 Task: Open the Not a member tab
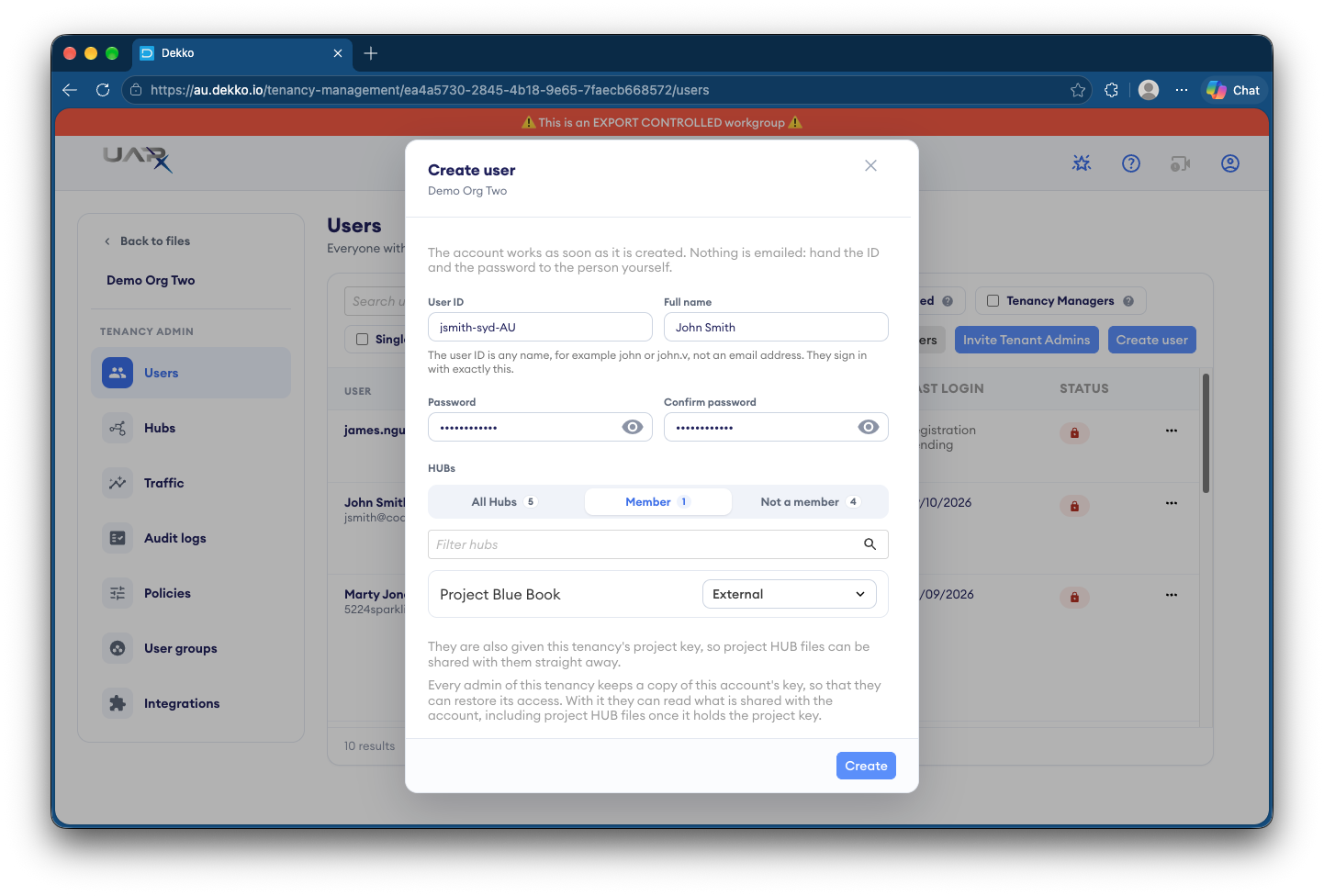point(810,501)
